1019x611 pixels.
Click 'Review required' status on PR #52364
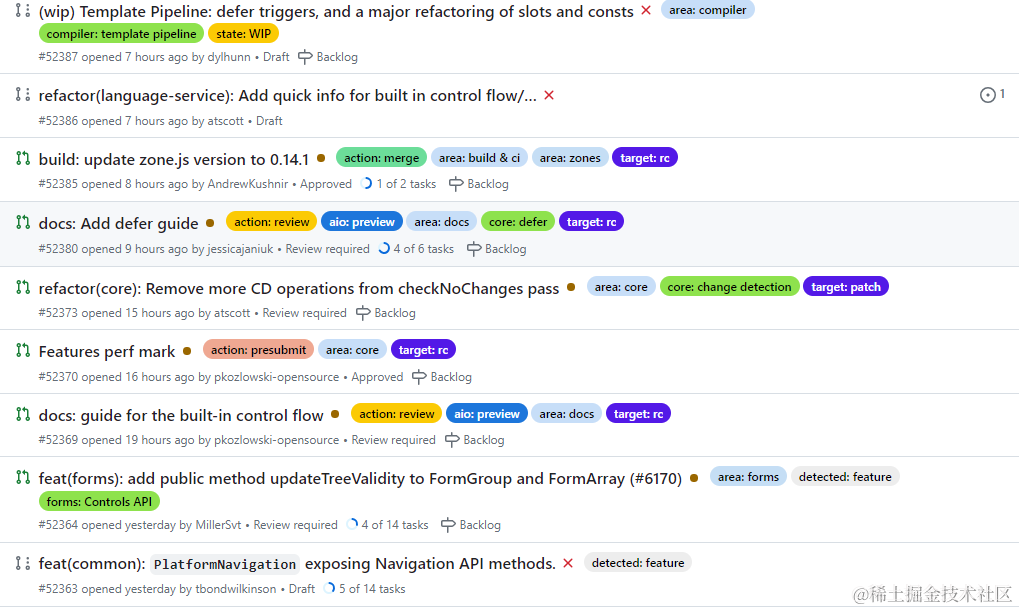click(296, 525)
